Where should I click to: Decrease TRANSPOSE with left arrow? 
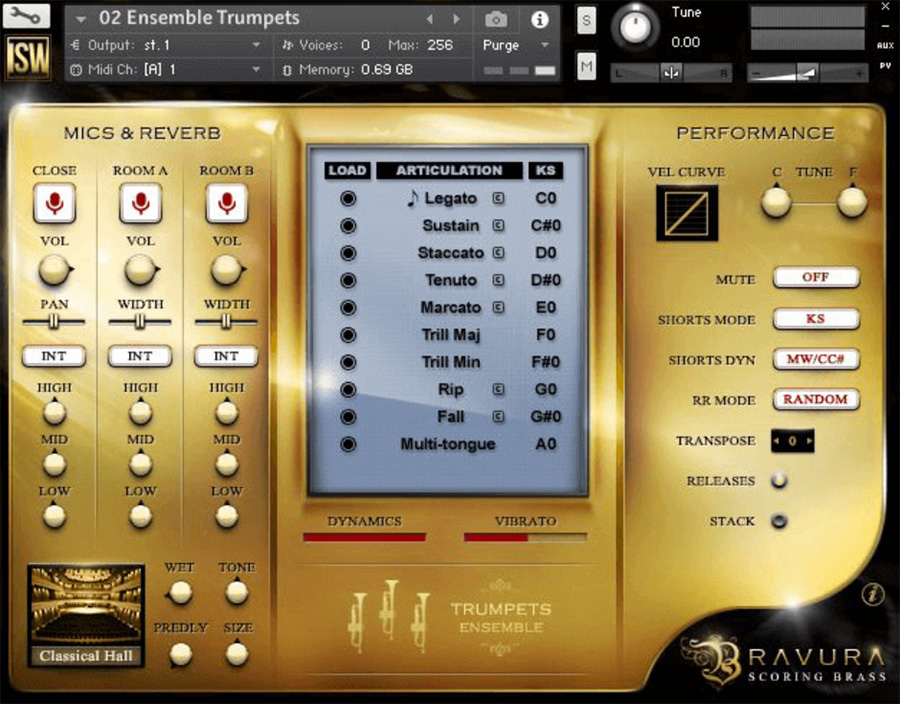[x=777, y=441]
